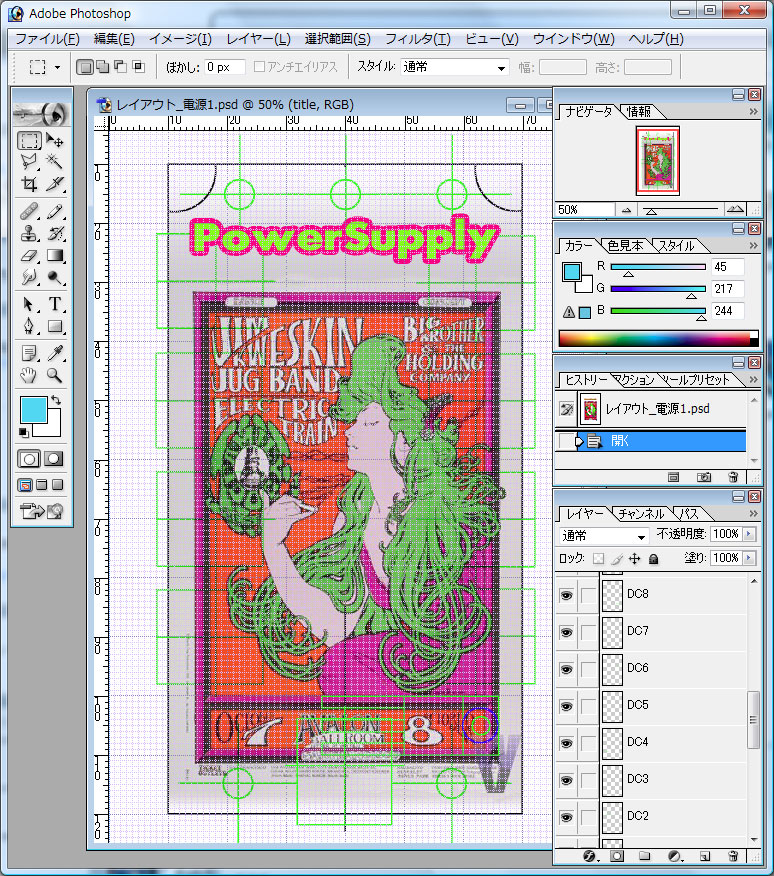Select the Clone Stamp tool

point(29,233)
